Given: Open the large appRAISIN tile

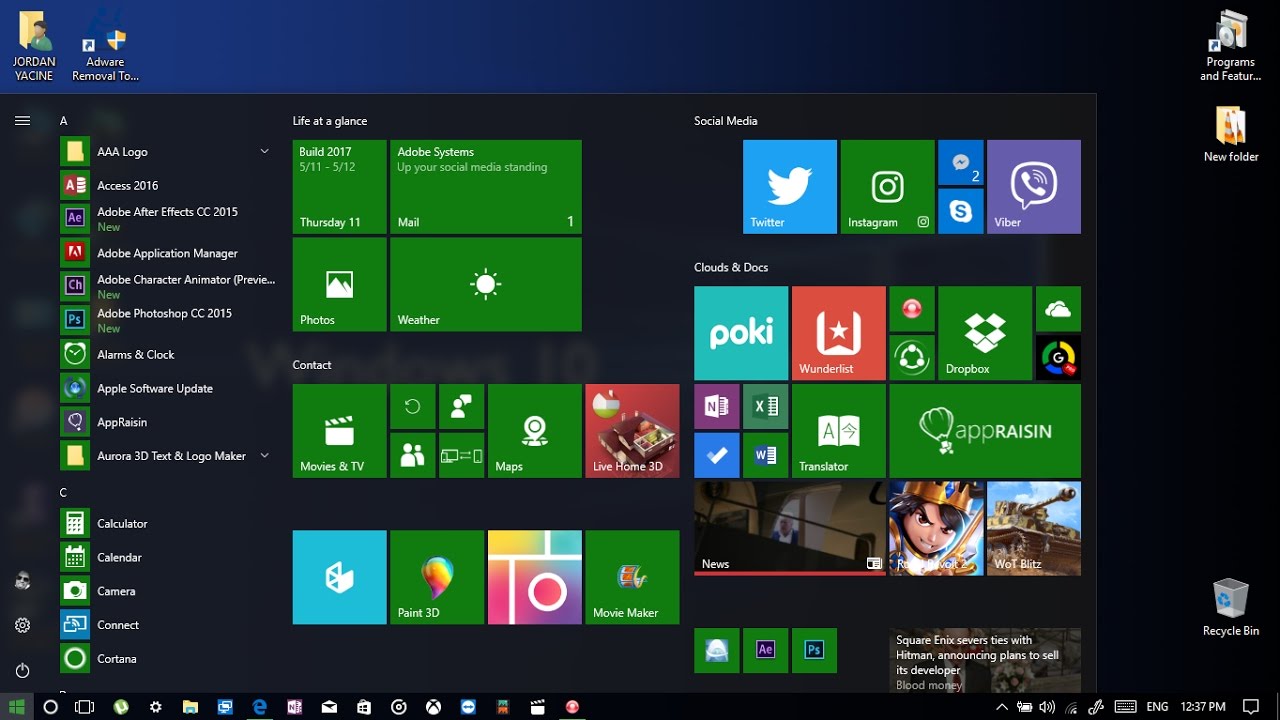Looking at the screenshot, I should point(985,431).
